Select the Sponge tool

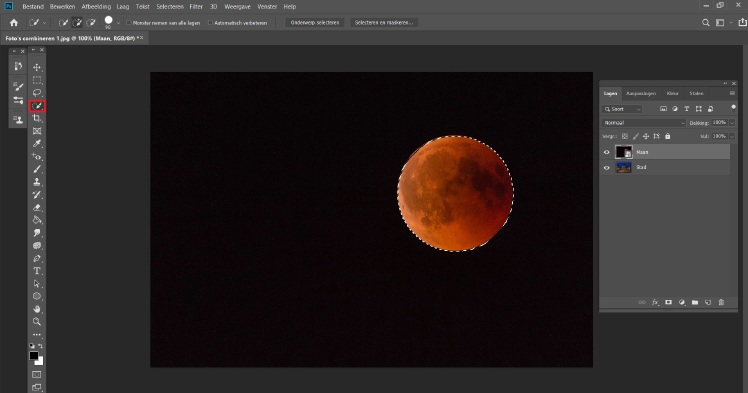click(37, 246)
